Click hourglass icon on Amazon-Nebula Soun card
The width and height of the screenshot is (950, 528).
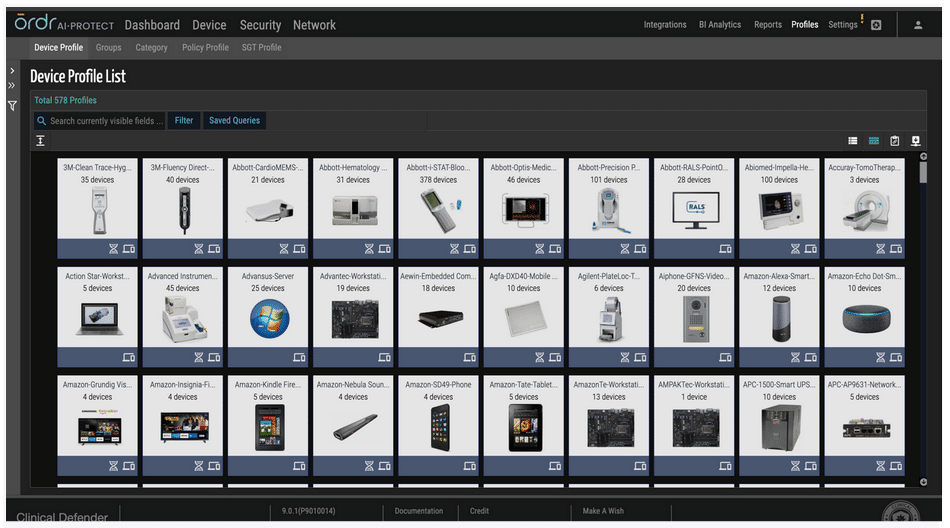pyautogui.click(x=369, y=466)
